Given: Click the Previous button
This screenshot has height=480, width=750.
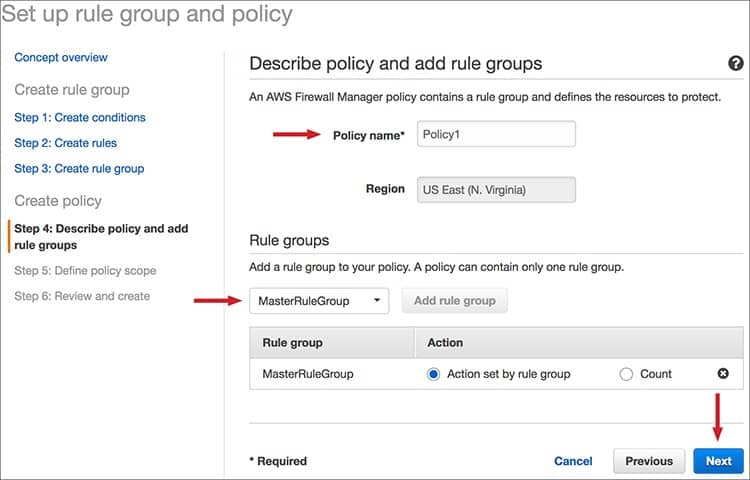Looking at the screenshot, I should point(649,461).
